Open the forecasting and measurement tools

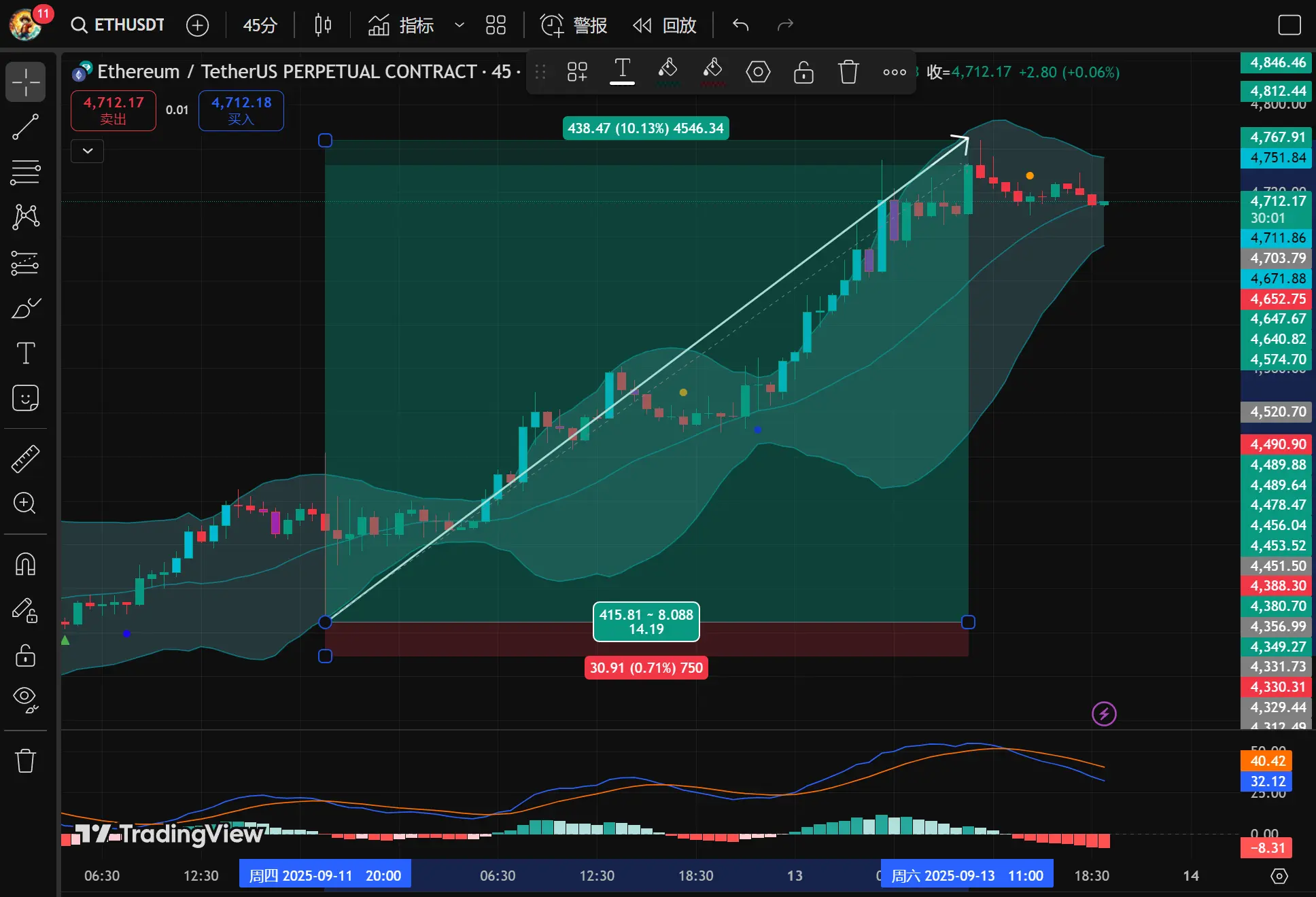(x=26, y=262)
